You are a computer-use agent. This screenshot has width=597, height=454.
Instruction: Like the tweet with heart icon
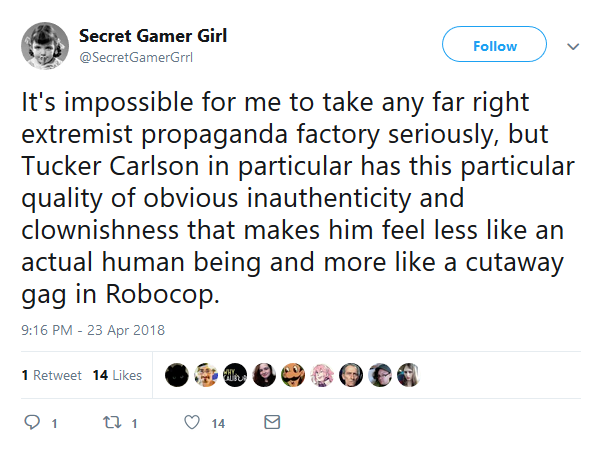click(192, 422)
